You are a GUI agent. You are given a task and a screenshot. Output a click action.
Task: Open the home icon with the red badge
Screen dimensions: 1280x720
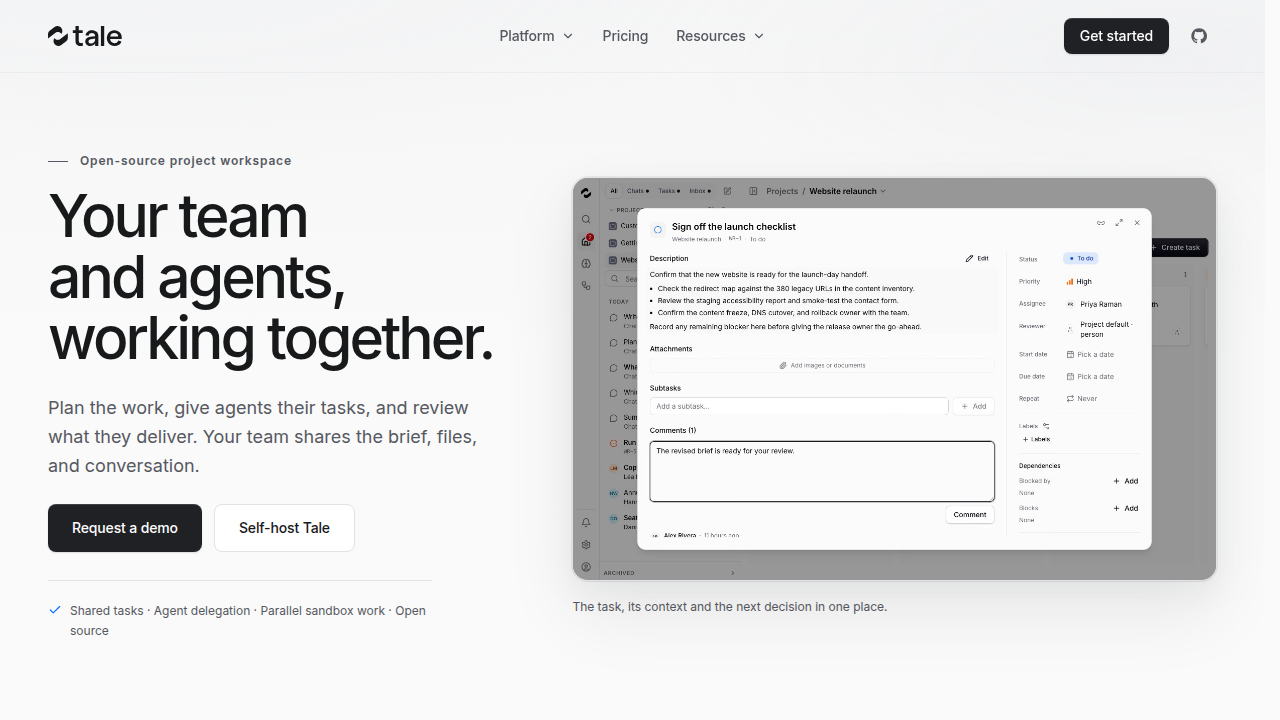(x=586, y=241)
